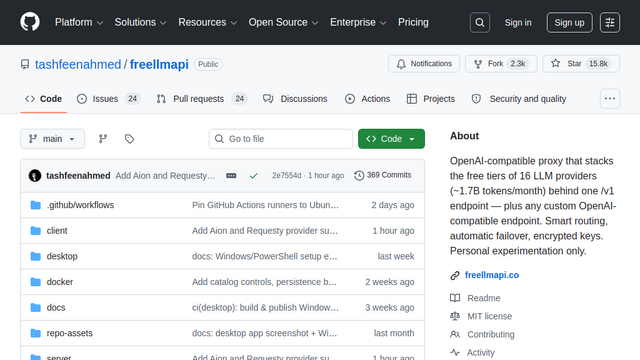Click tashfeenahmed avatar in commit row
Viewport: 640px width, 360px height.
[35, 176]
